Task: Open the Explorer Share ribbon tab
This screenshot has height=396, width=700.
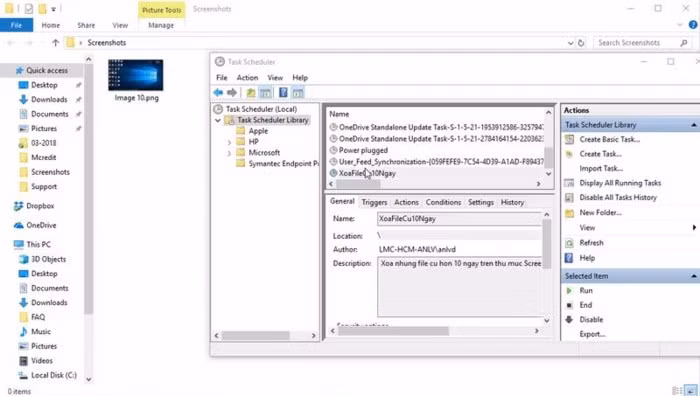Action: (x=86, y=25)
